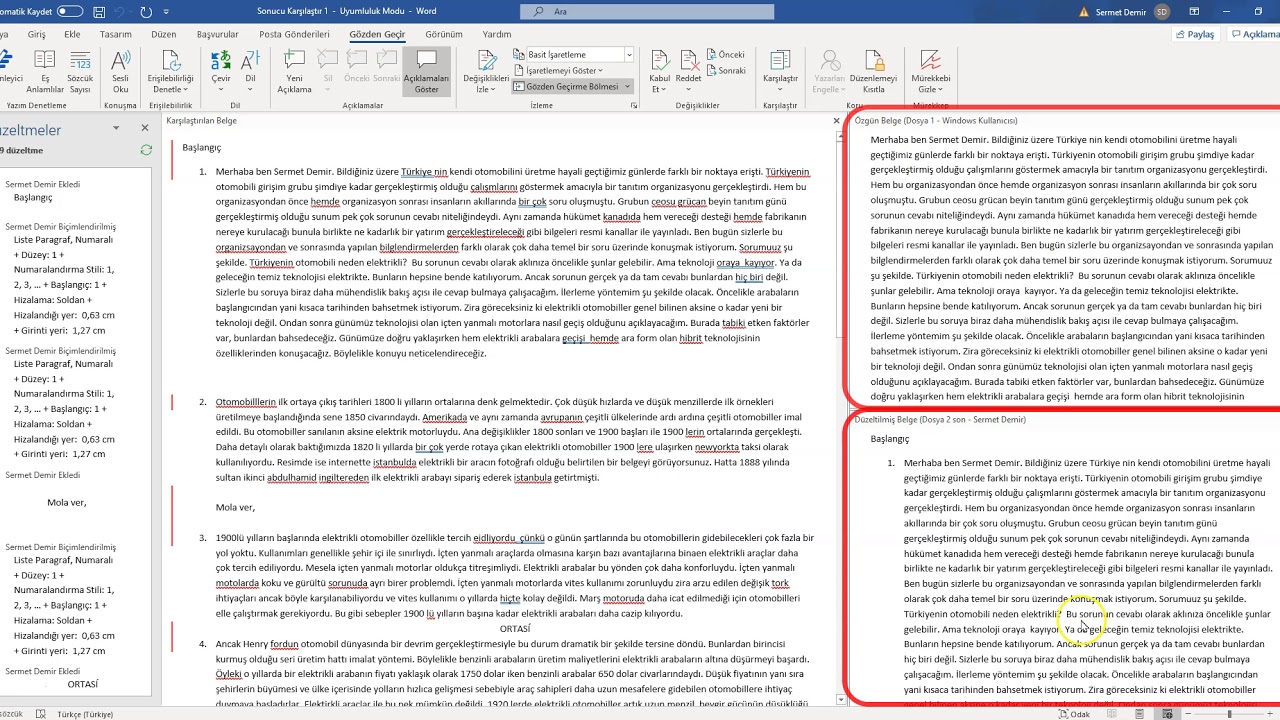The image size is (1280, 720).
Task: Go to Önceki change in Değişiklikler
Action: click(x=725, y=54)
